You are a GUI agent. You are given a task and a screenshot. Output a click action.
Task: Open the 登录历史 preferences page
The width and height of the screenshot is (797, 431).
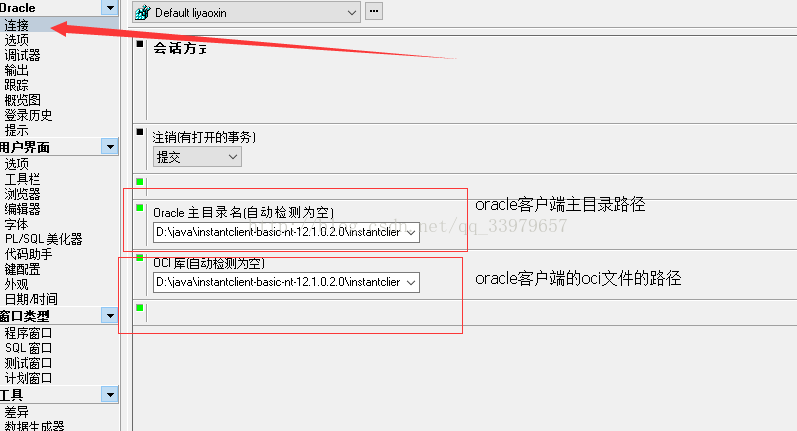click(28, 115)
